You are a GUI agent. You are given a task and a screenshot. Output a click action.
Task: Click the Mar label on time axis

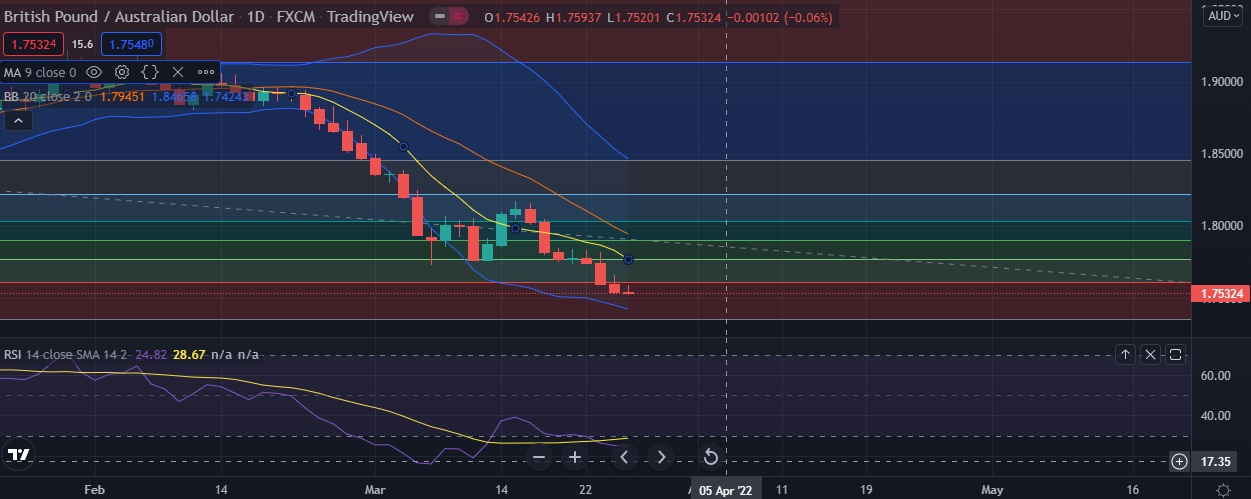click(x=375, y=490)
